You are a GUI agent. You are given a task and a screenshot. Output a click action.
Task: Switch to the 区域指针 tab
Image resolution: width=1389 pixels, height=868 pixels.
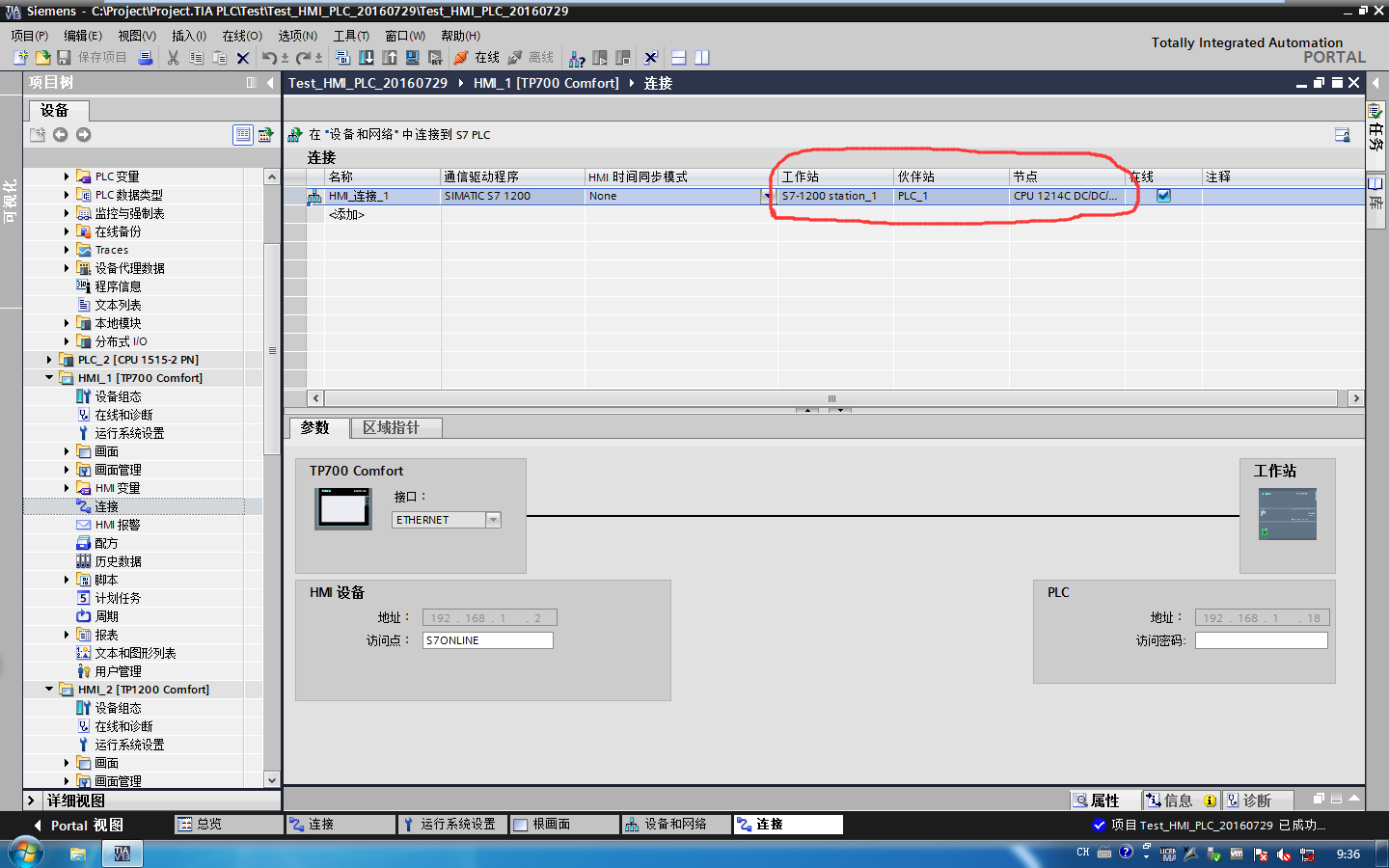[x=391, y=427]
